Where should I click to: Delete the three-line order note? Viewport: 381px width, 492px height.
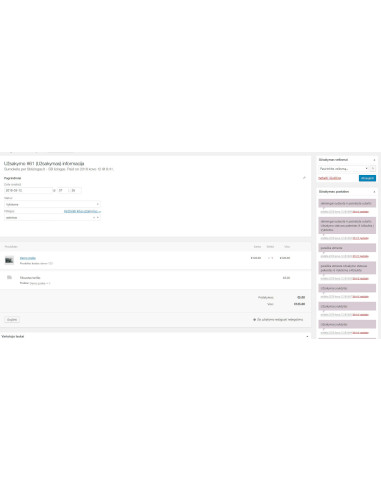(360, 238)
